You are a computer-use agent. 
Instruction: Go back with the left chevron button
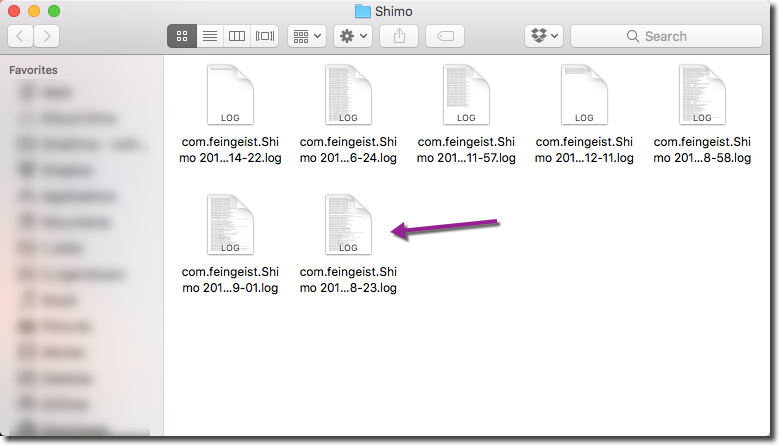click(20, 36)
